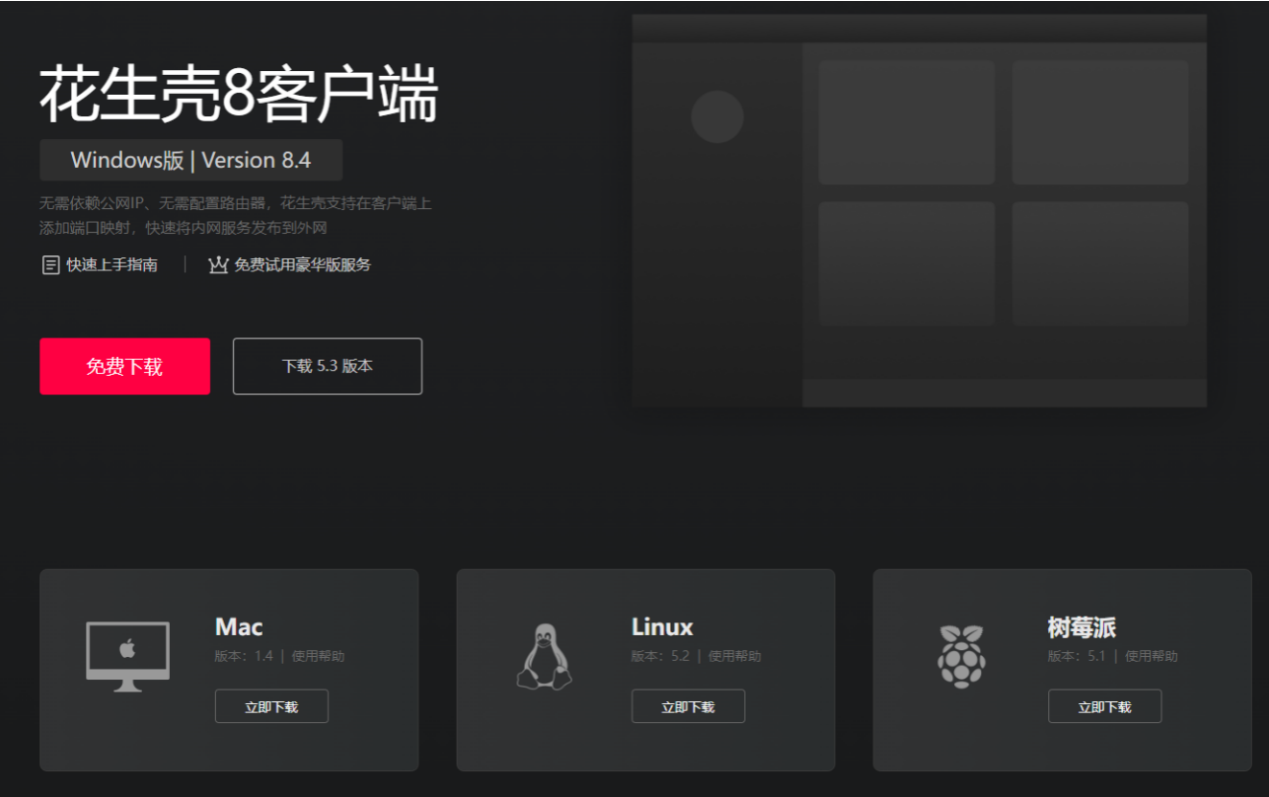Click the document icon beside 快速上手指南
Screen dimensions: 1269x797
50,265
